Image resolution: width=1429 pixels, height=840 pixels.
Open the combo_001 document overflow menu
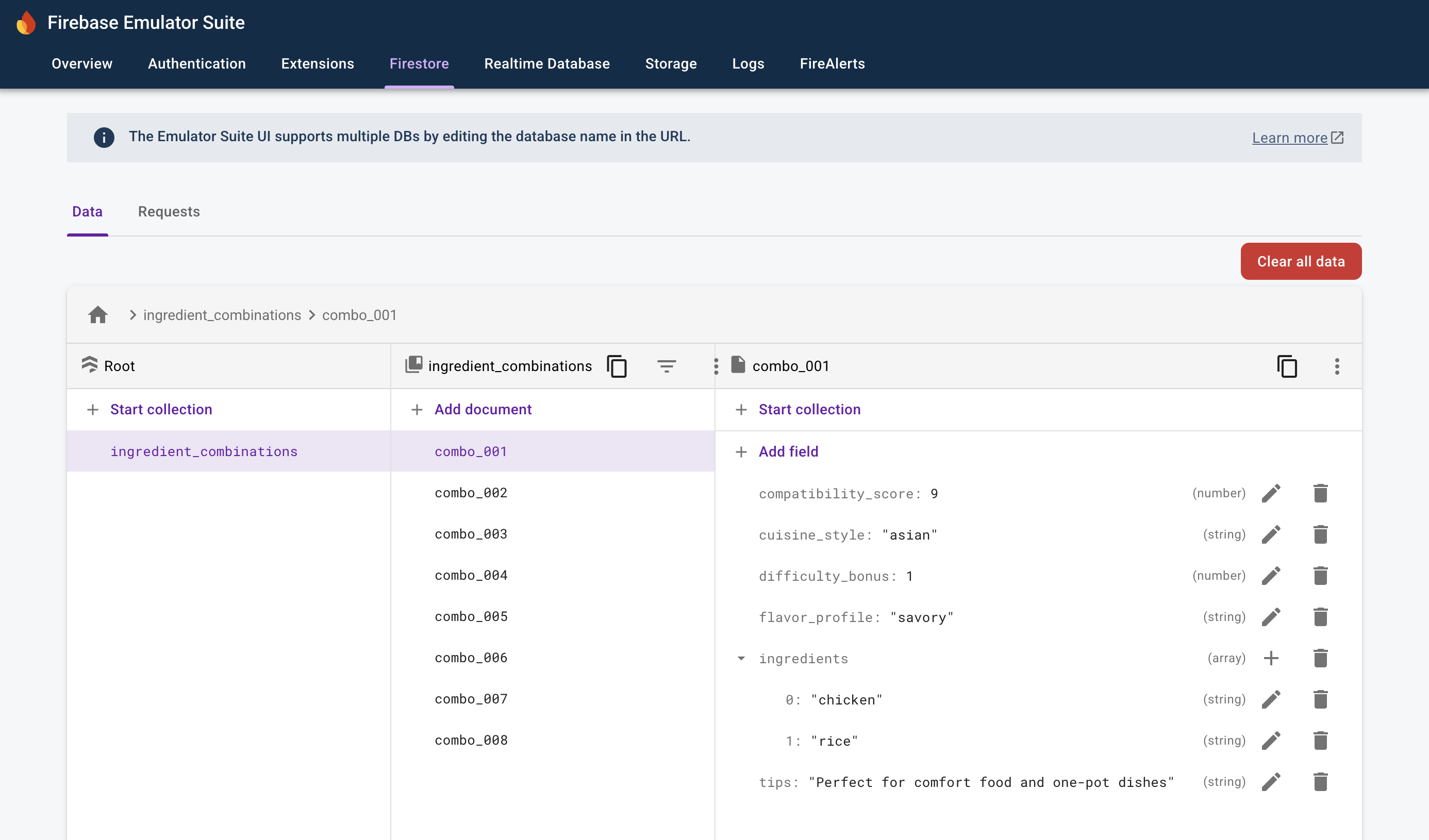1337,366
